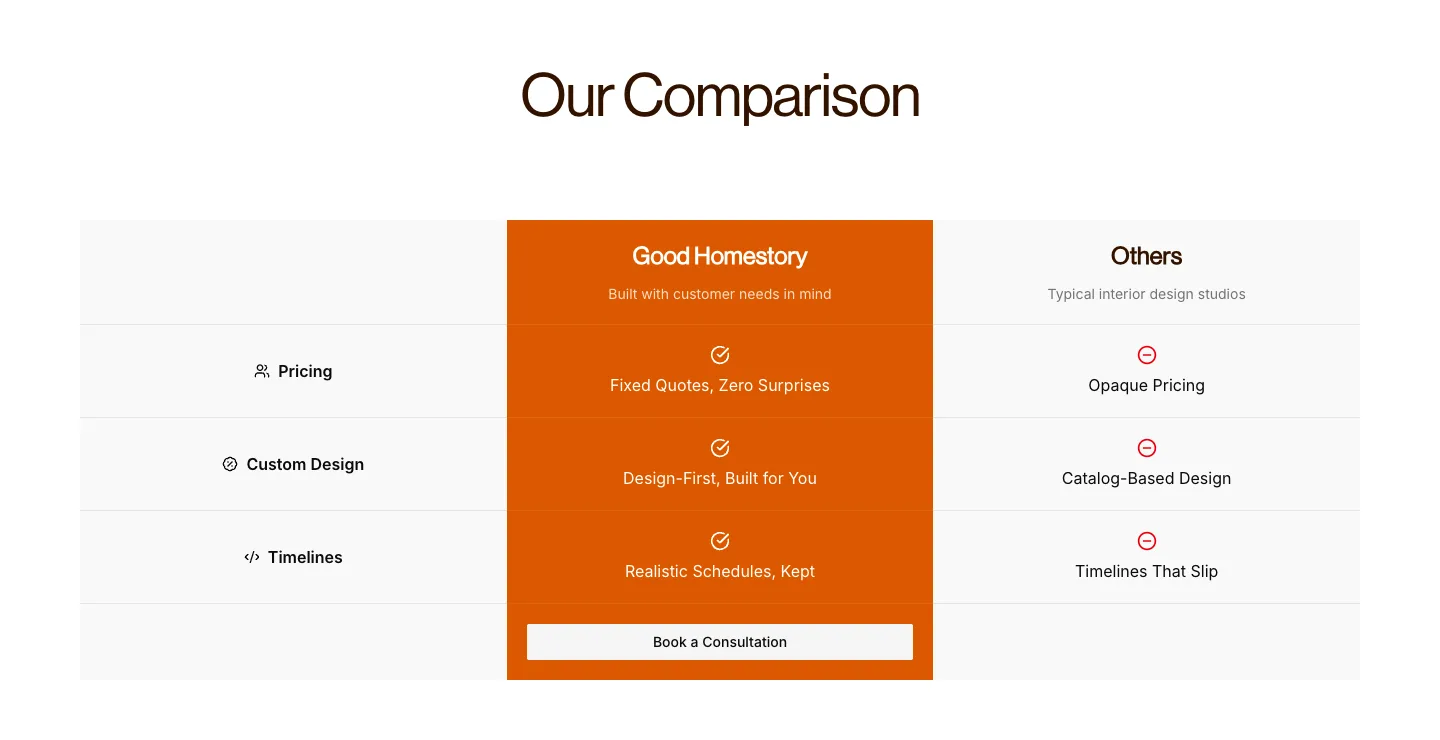Image resolution: width=1440 pixels, height=740 pixels.
Task: Click the red minus icon above Timelines That Slip
Action: (1147, 541)
